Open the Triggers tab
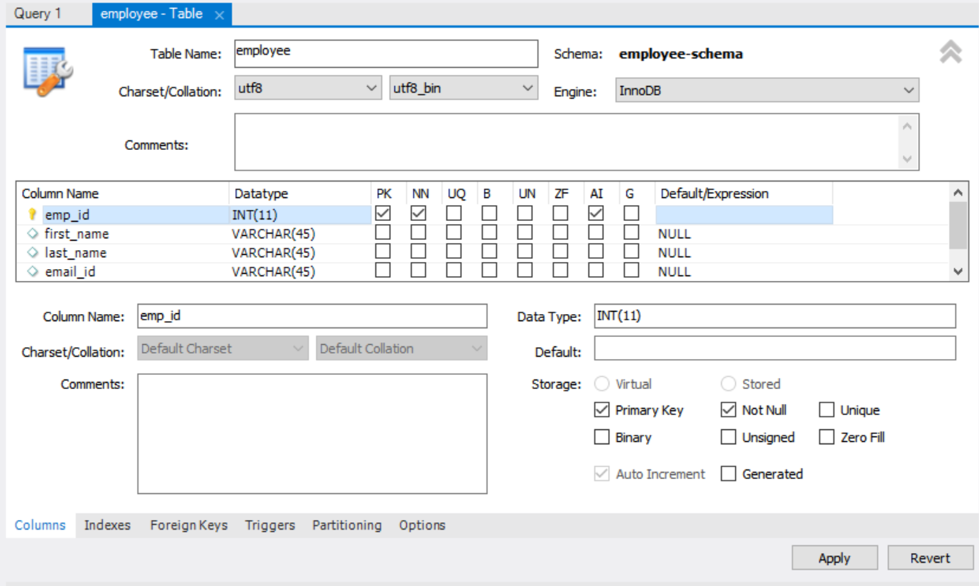This screenshot has height=586, width=979. click(270, 525)
